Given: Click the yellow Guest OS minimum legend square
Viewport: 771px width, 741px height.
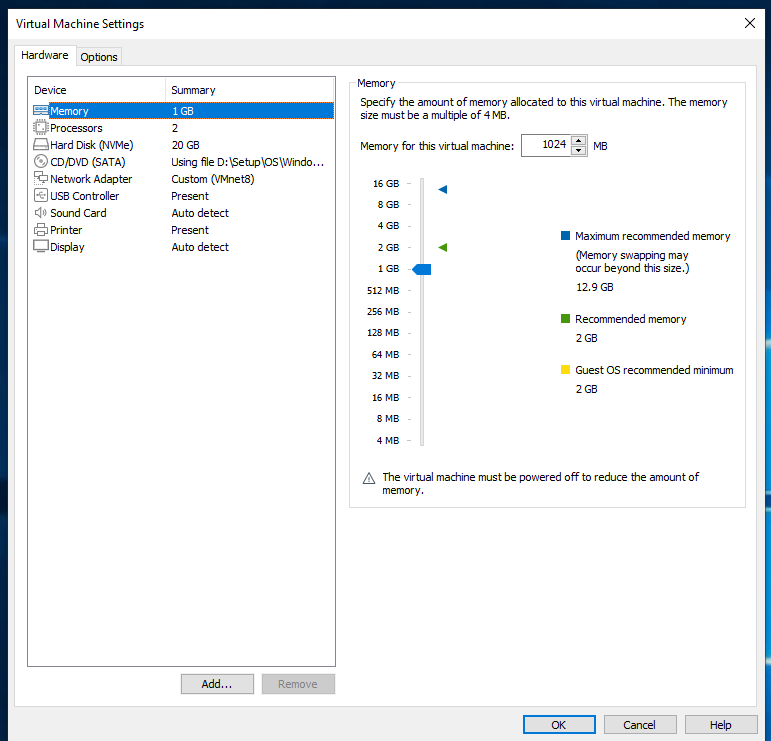Looking at the screenshot, I should (565, 369).
